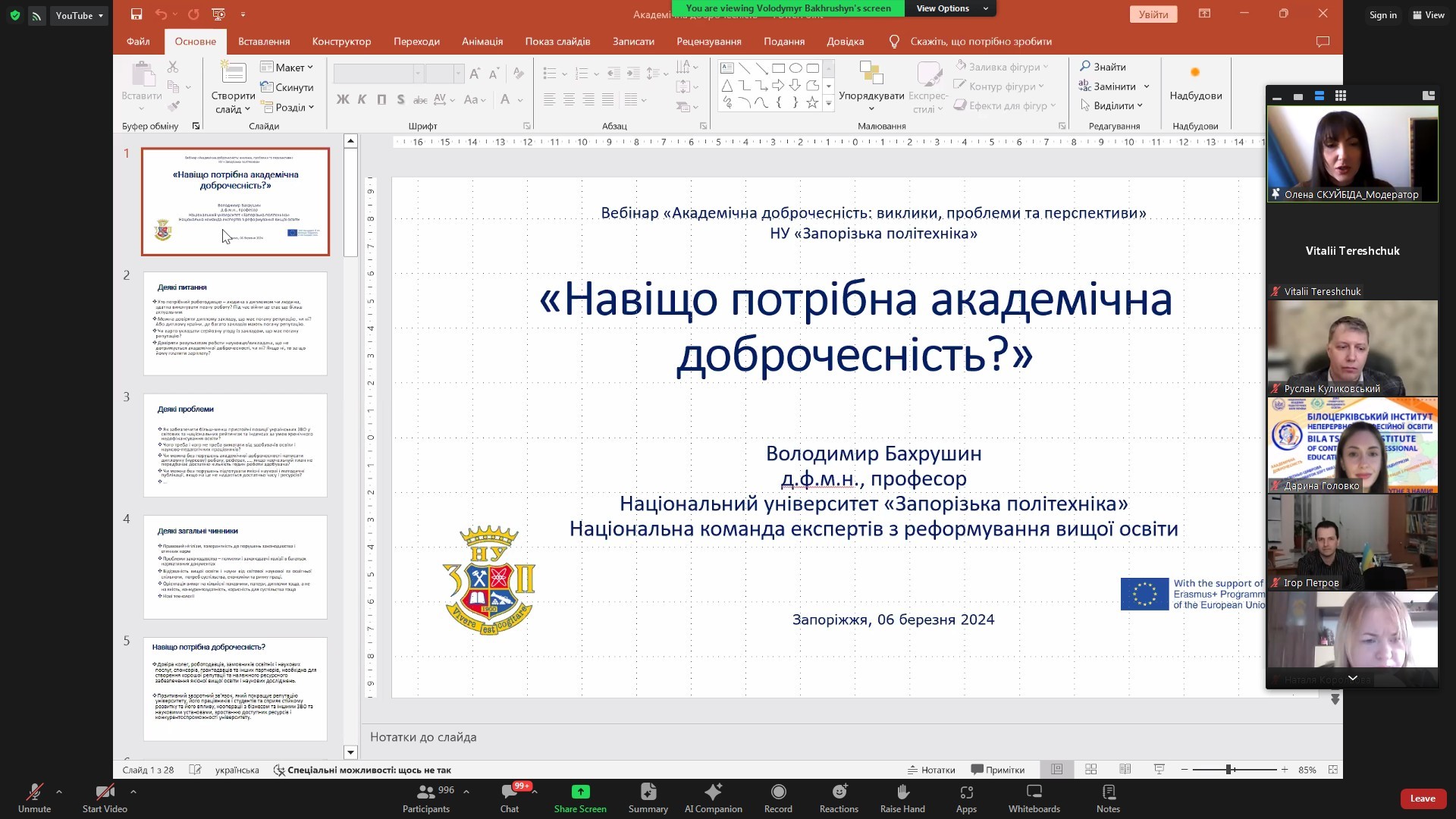Unmute the microphone
The width and height of the screenshot is (1456, 819).
click(34, 792)
